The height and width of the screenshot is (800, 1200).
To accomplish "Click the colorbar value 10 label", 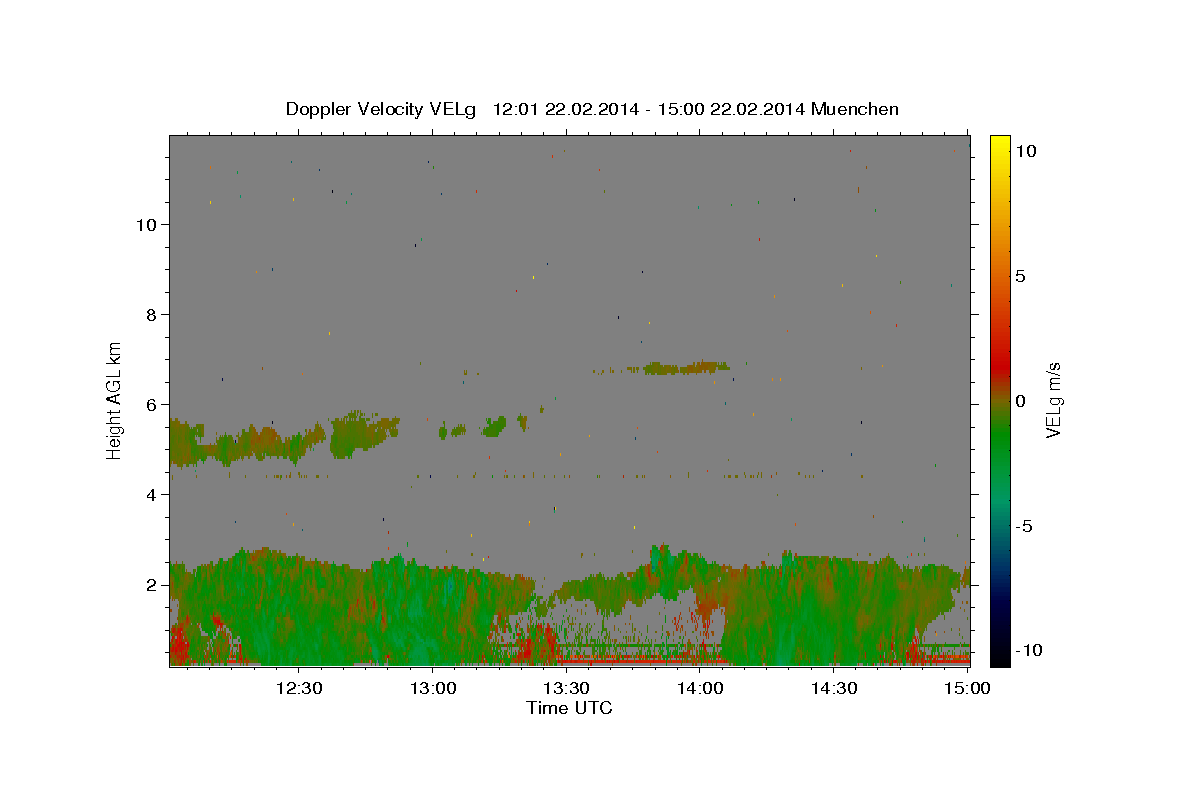I will tap(1025, 151).
